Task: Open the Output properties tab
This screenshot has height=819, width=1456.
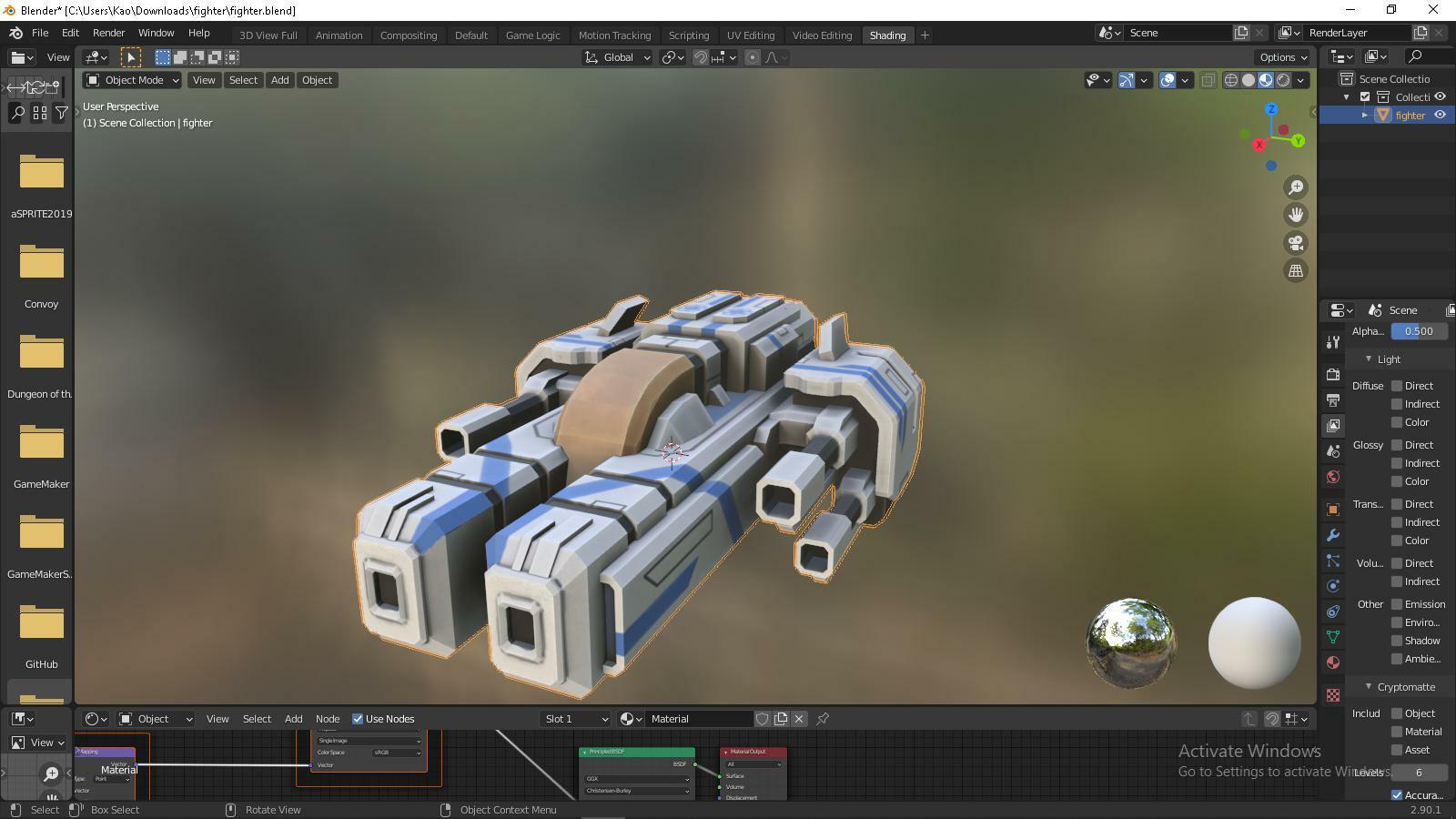Action: point(1333,399)
